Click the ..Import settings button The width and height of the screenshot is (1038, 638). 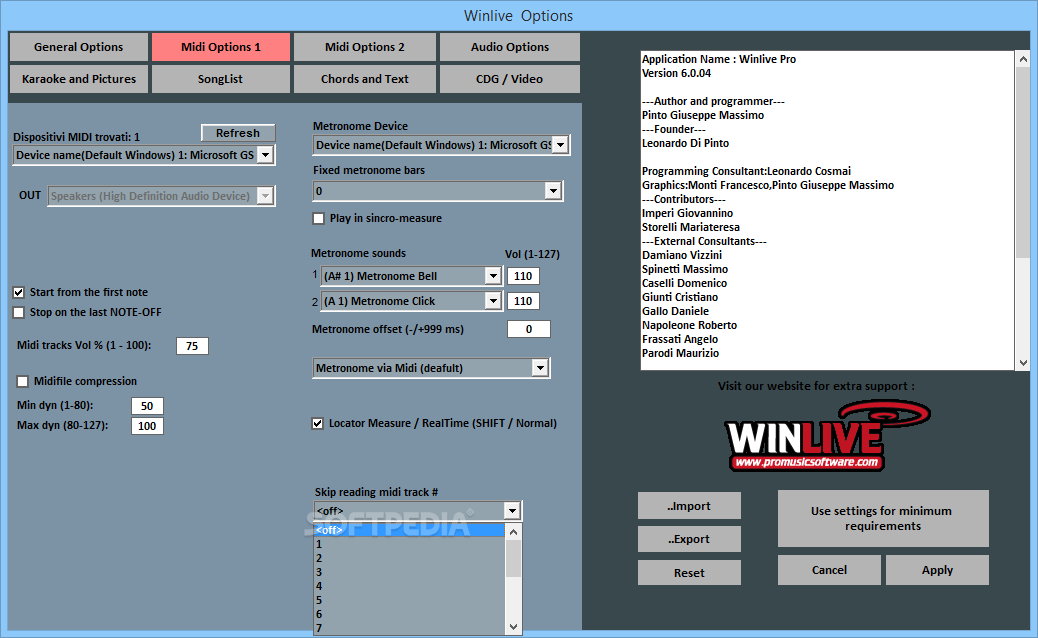[689, 506]
